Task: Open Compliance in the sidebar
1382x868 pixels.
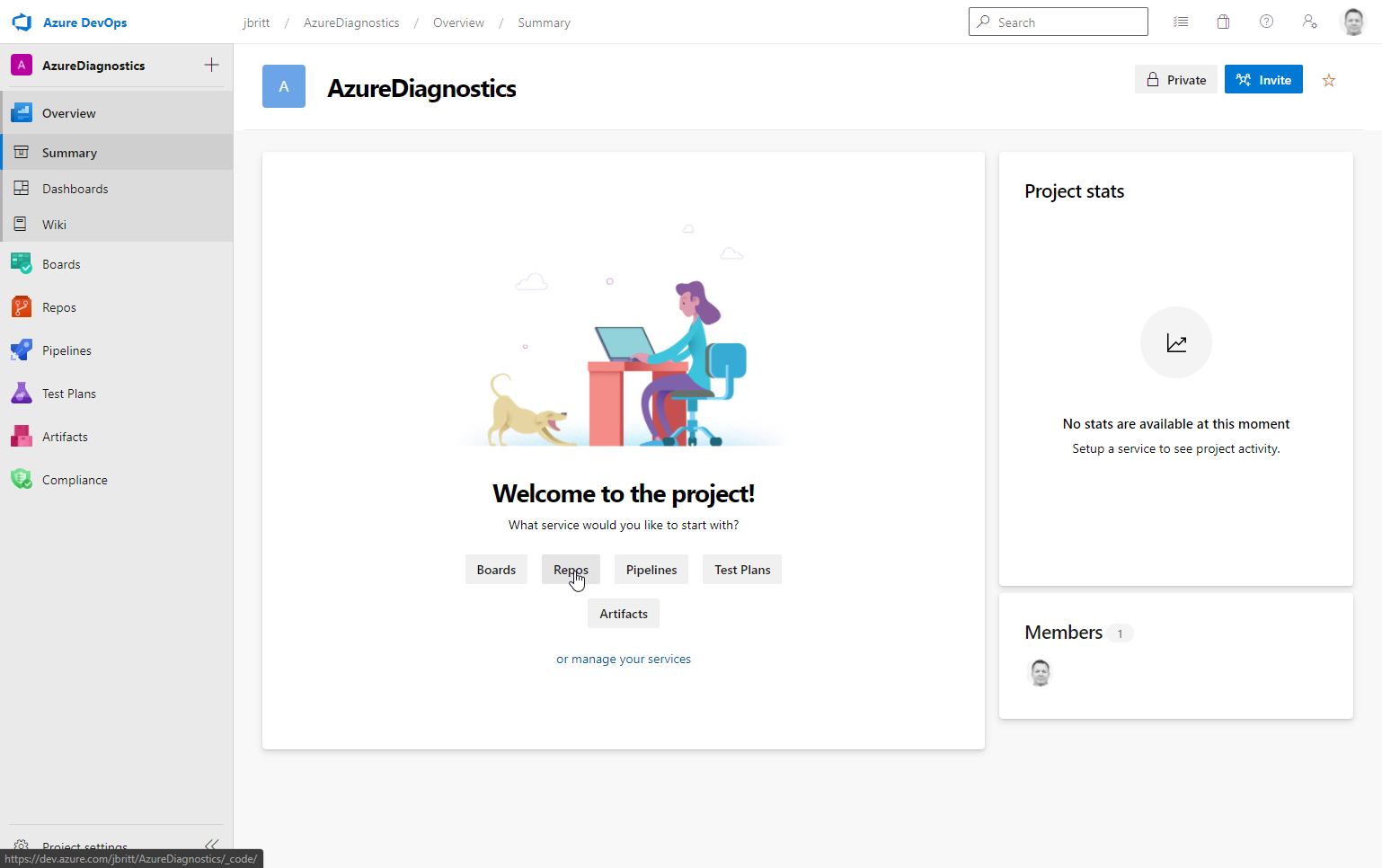Action: (x=117, y=480)
